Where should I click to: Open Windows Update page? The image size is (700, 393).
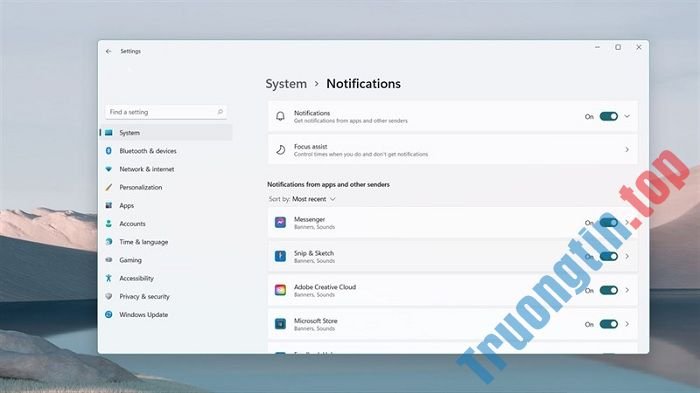pos(166,314)
